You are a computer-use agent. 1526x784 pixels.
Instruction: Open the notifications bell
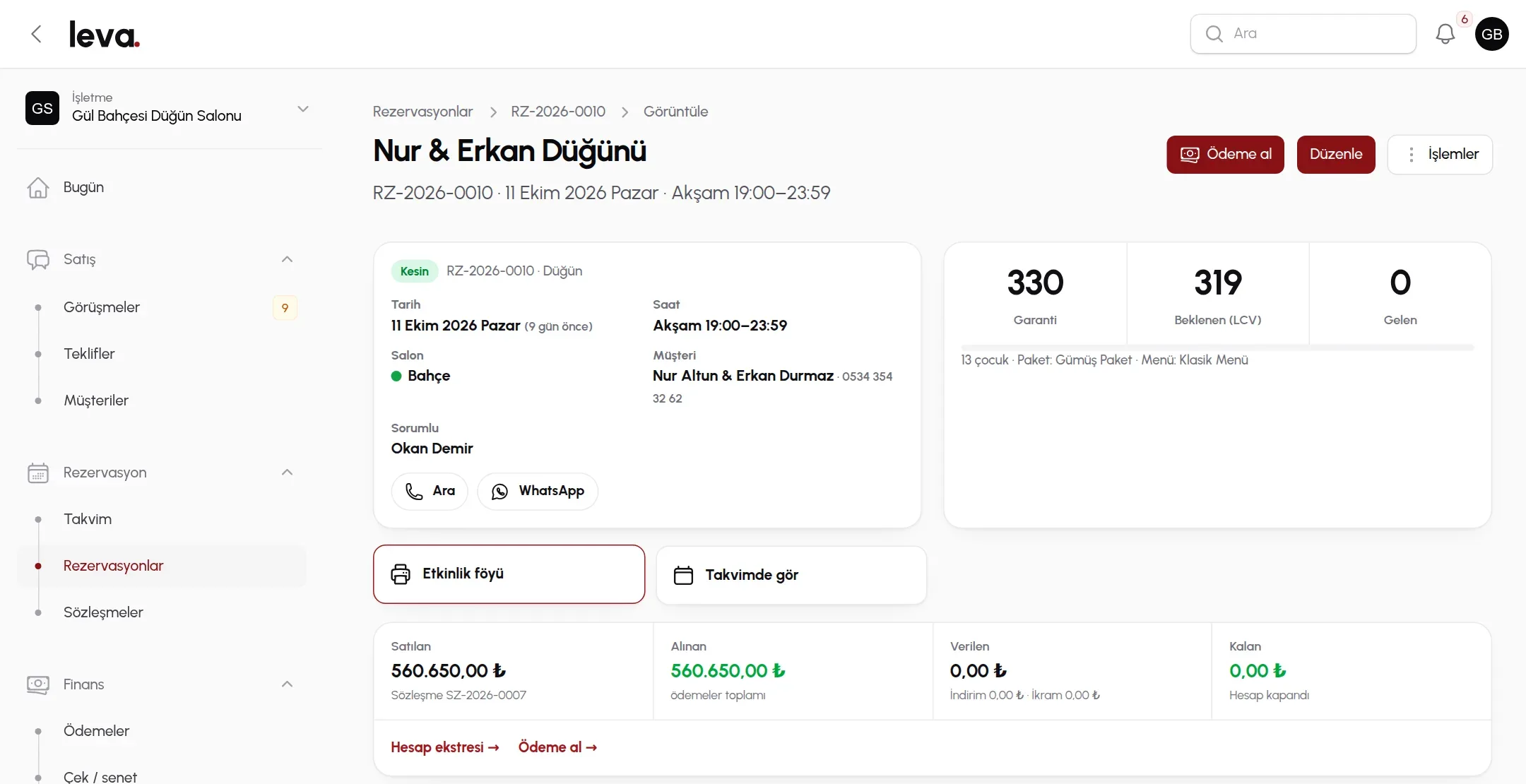[1445, 34]
